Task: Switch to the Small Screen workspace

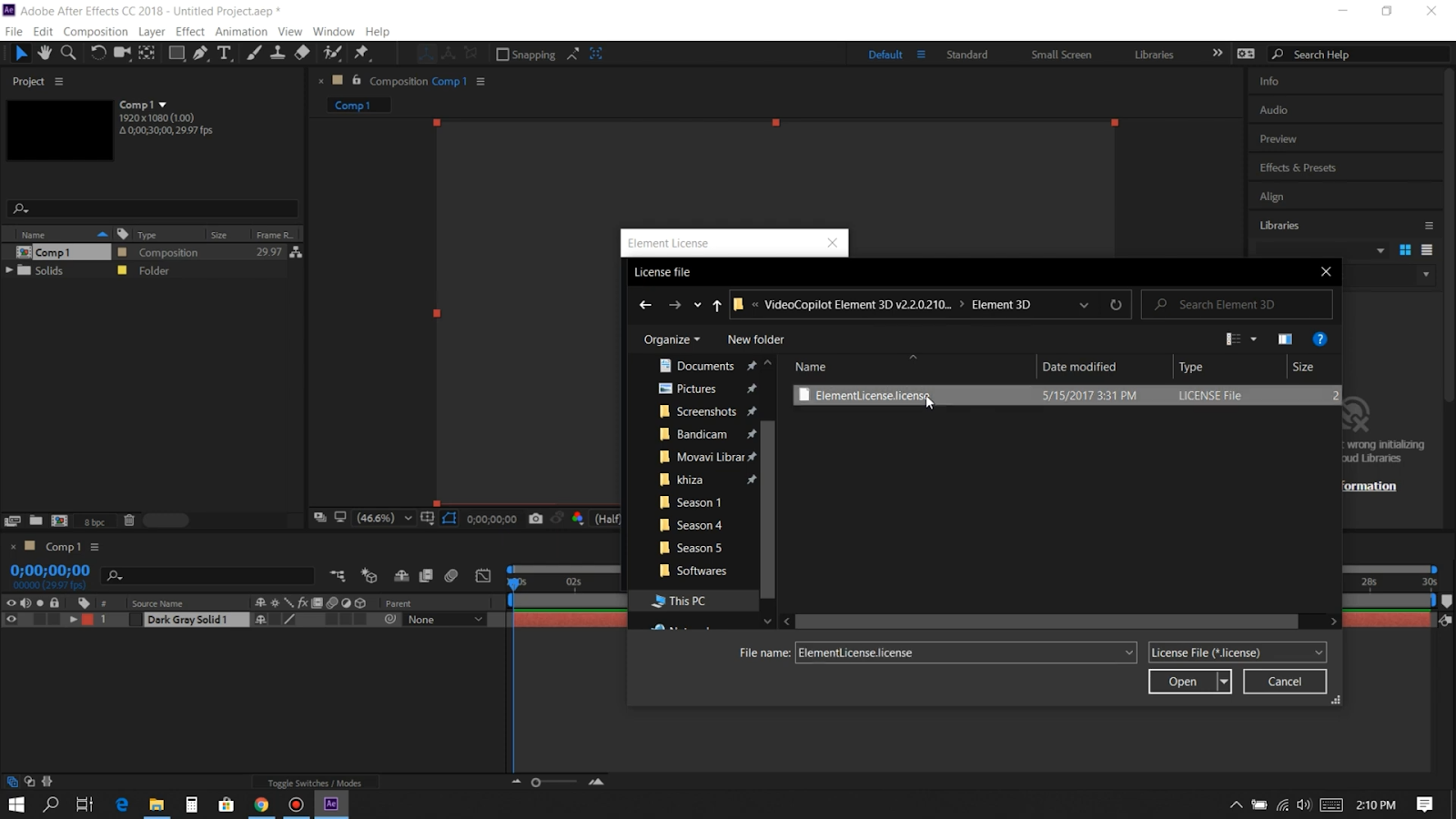Action: (x=1061, y=55)
